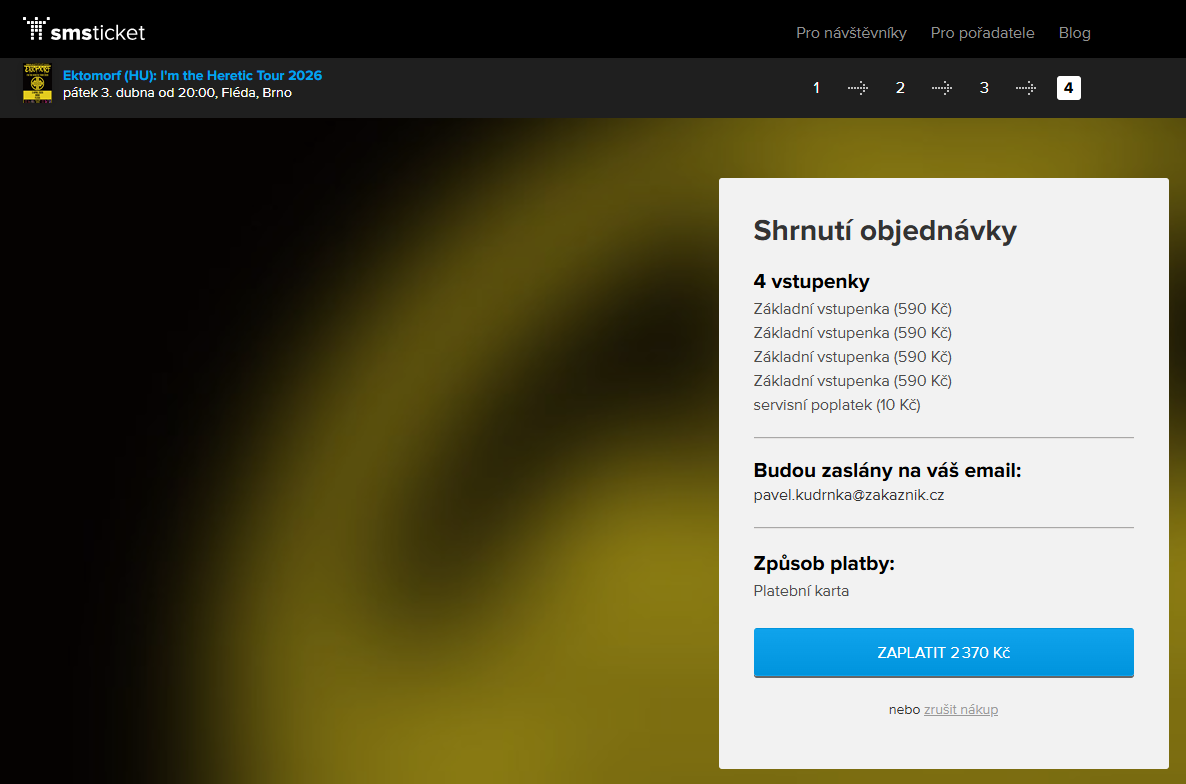The image size is (1186, 784).
Task: Go back to step 3 of checkout
Action: tap(984, 88)
